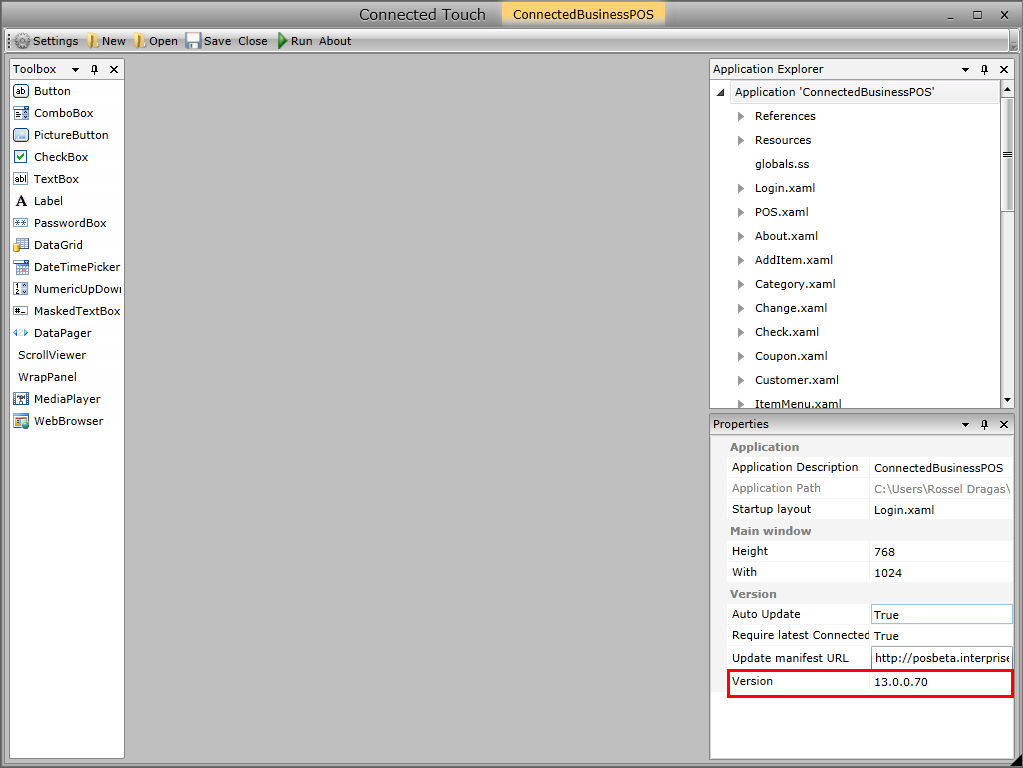This screenshot has height=768, width=1023.
Task: Click the Run green arrow icon
Action: pyautogui.click(x=283, y=41)
